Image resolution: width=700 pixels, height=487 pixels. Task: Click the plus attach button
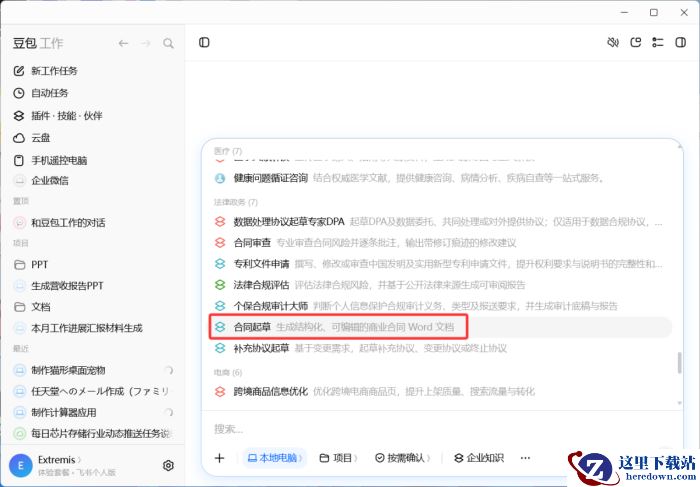[x=219, y=458]
